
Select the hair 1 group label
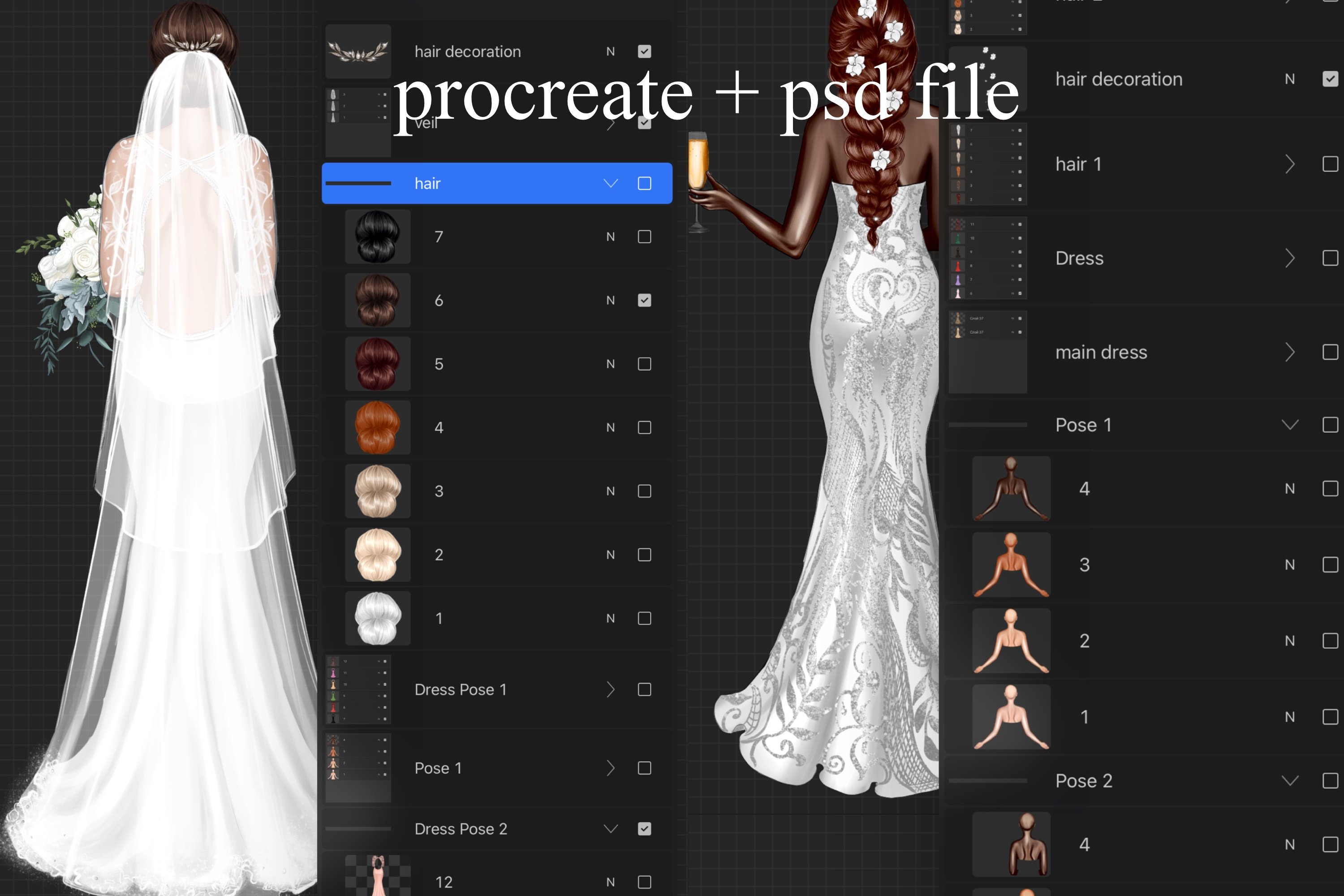(1078, 164)
